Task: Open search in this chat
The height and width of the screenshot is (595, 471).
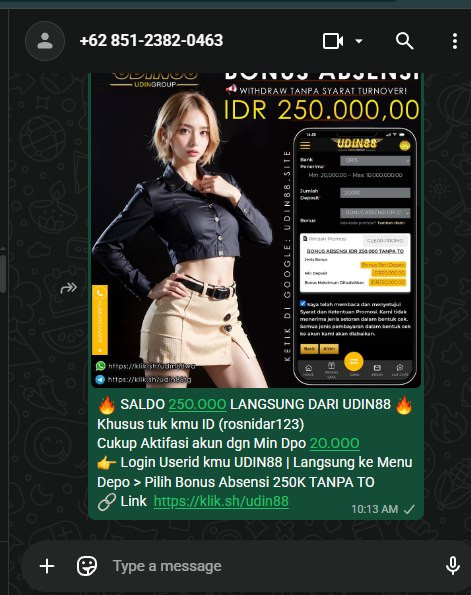Action: pyautogui.click(x=404, y=41)
